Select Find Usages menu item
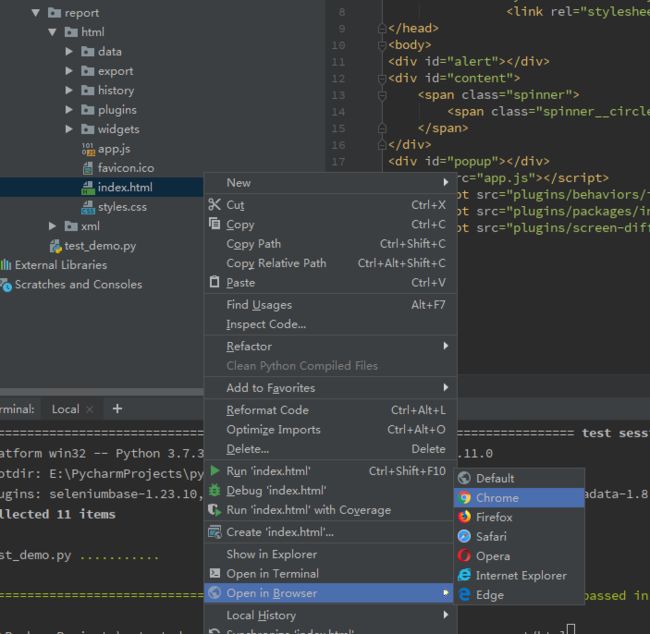This screenshot has width=650, height=634. 331,304
